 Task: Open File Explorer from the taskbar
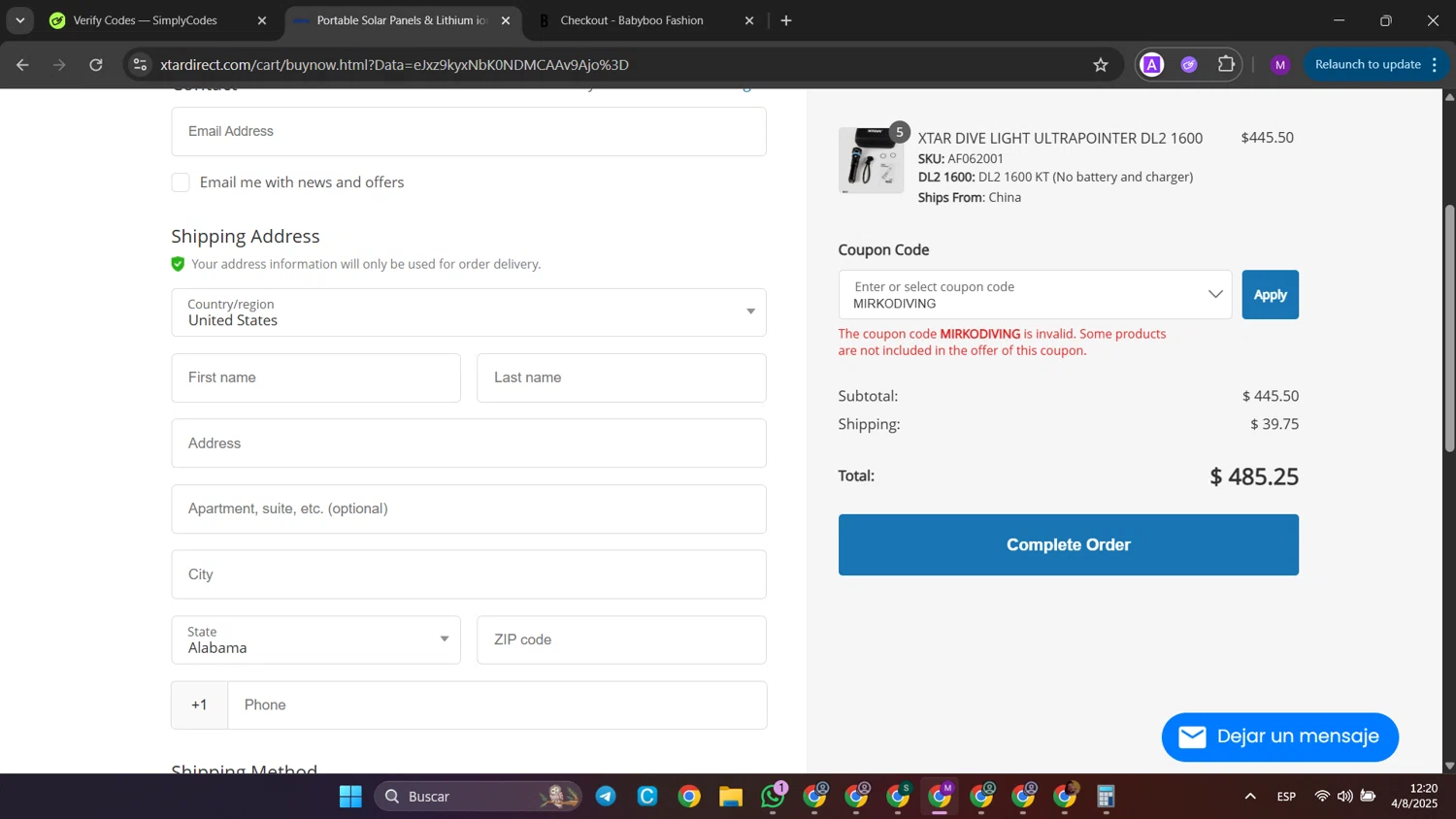[x=731, y=797]
